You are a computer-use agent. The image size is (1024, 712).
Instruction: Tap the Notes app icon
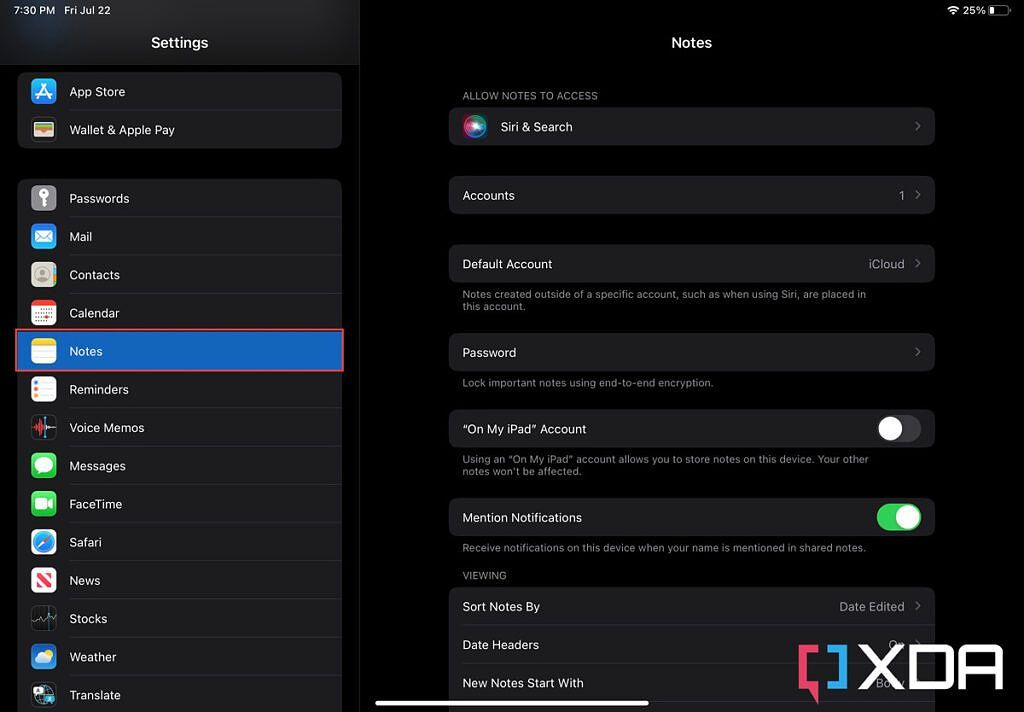coord(44,351)
